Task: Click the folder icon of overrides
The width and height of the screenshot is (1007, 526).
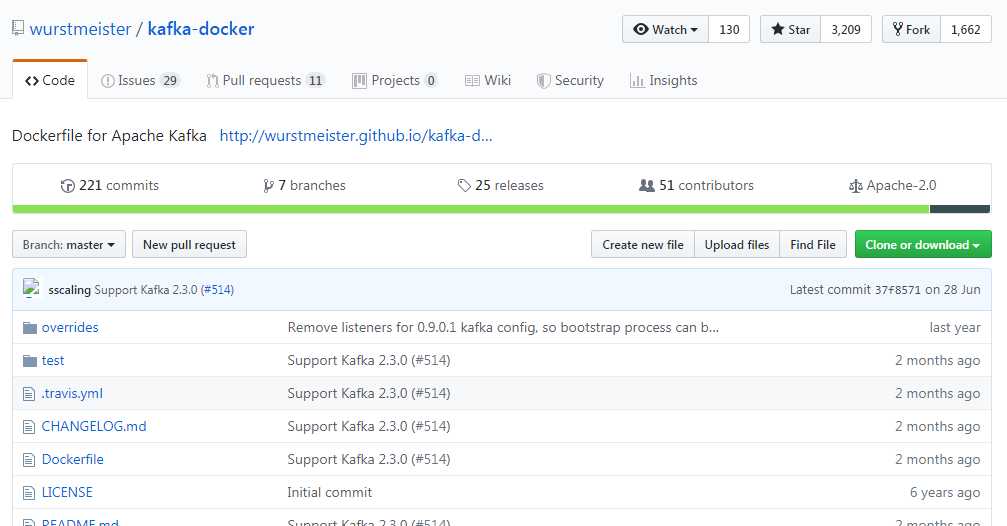Action: (x=30, y=328)
